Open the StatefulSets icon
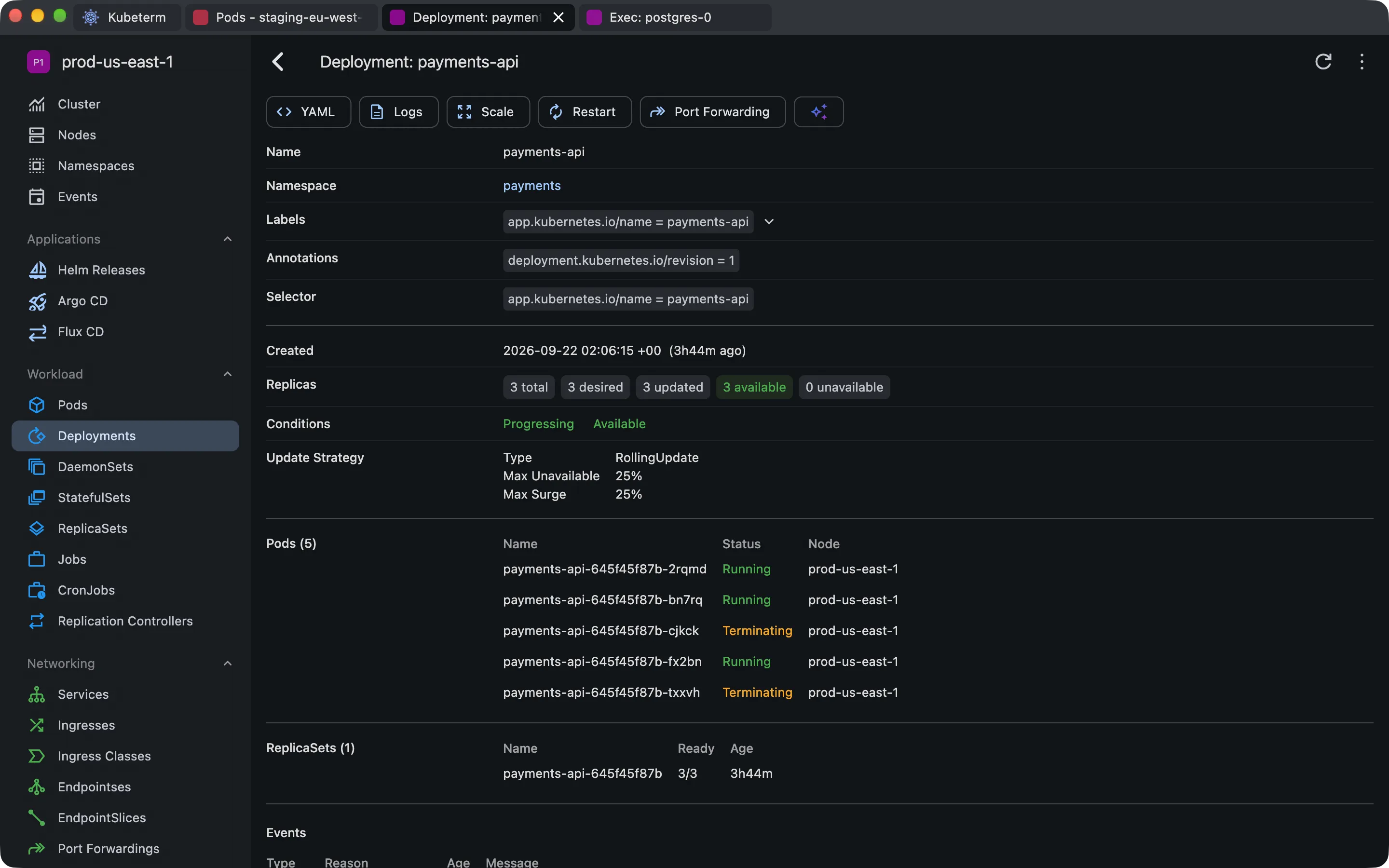Image resolution: width=1389 pixels, height=868 pixels. click(x=37, y=498)
